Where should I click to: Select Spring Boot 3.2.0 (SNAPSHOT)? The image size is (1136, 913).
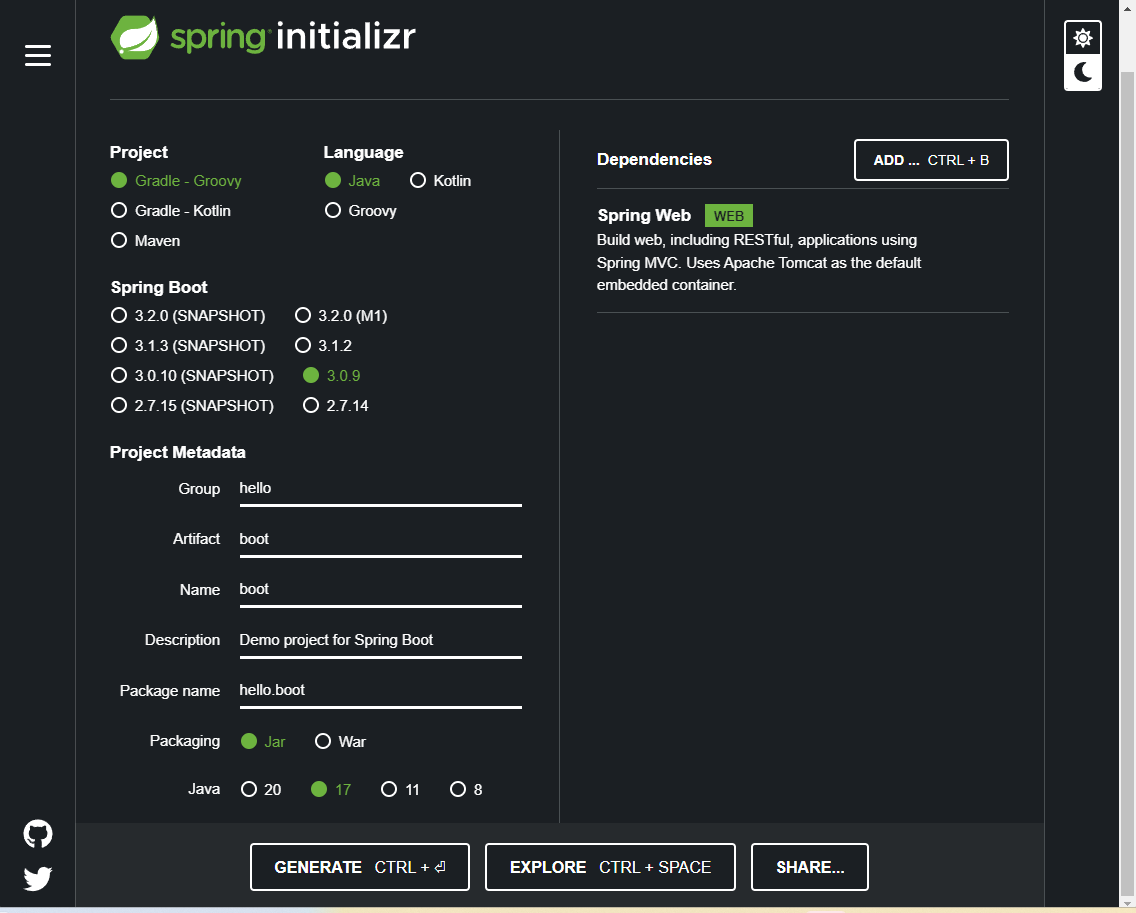188,316
